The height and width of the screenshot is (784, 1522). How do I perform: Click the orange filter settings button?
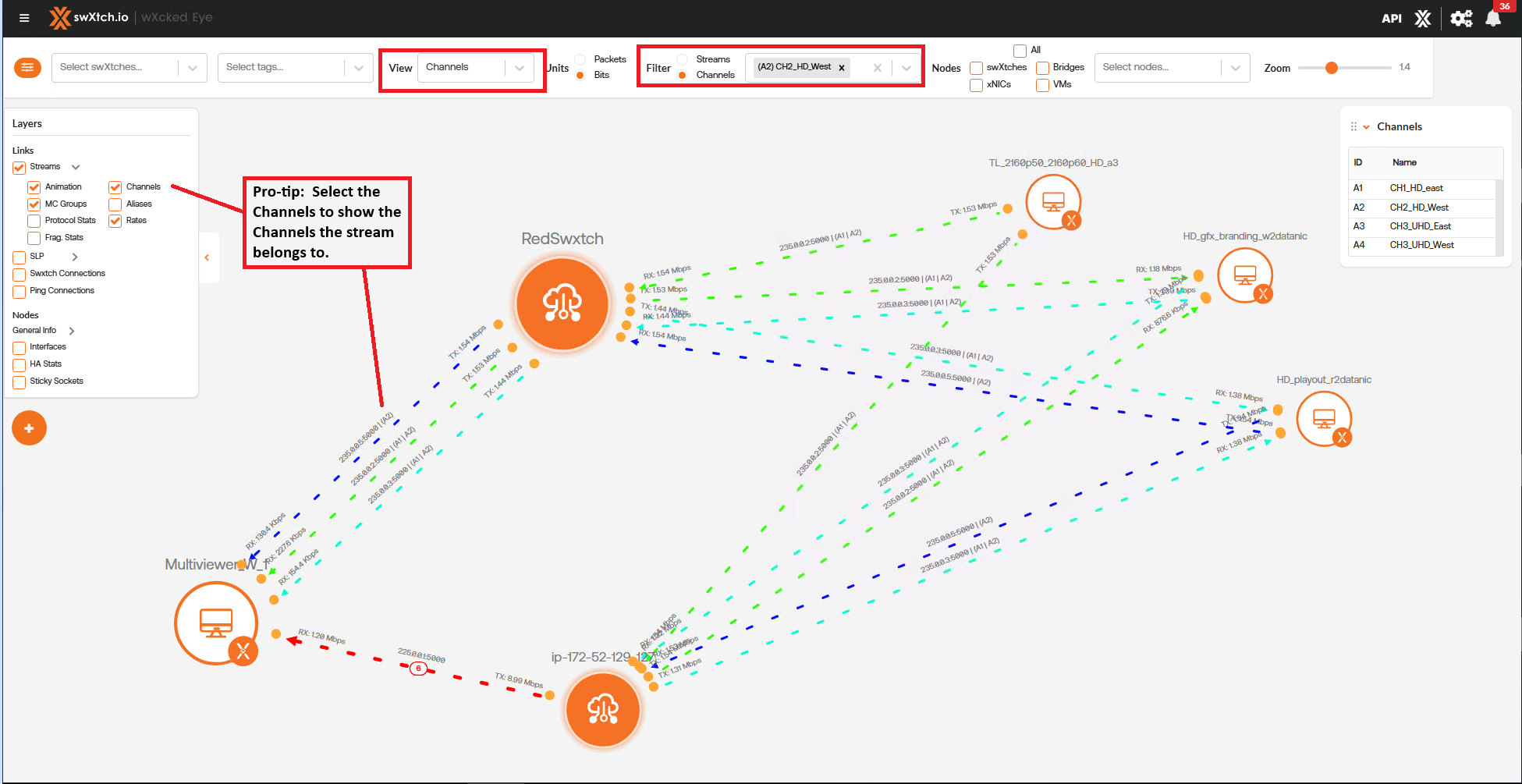[x=27, y=68]
